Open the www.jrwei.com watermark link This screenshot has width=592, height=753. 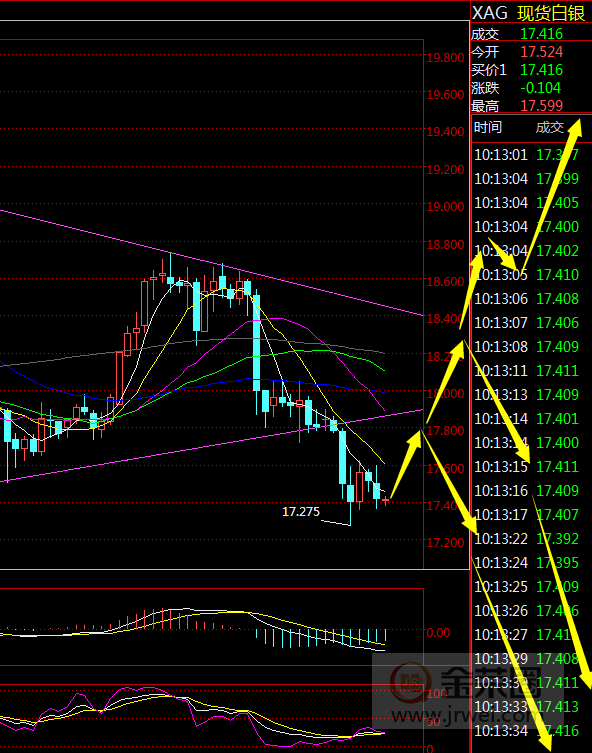[465, 716]
